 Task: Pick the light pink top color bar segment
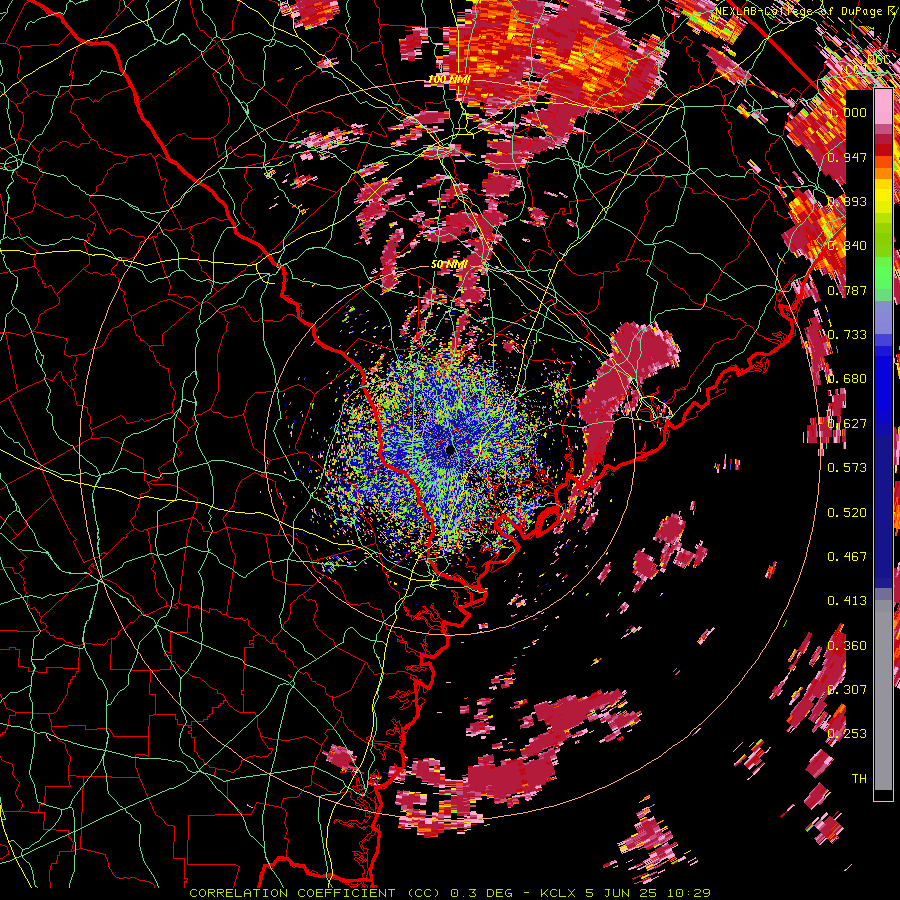coord(883,106)
